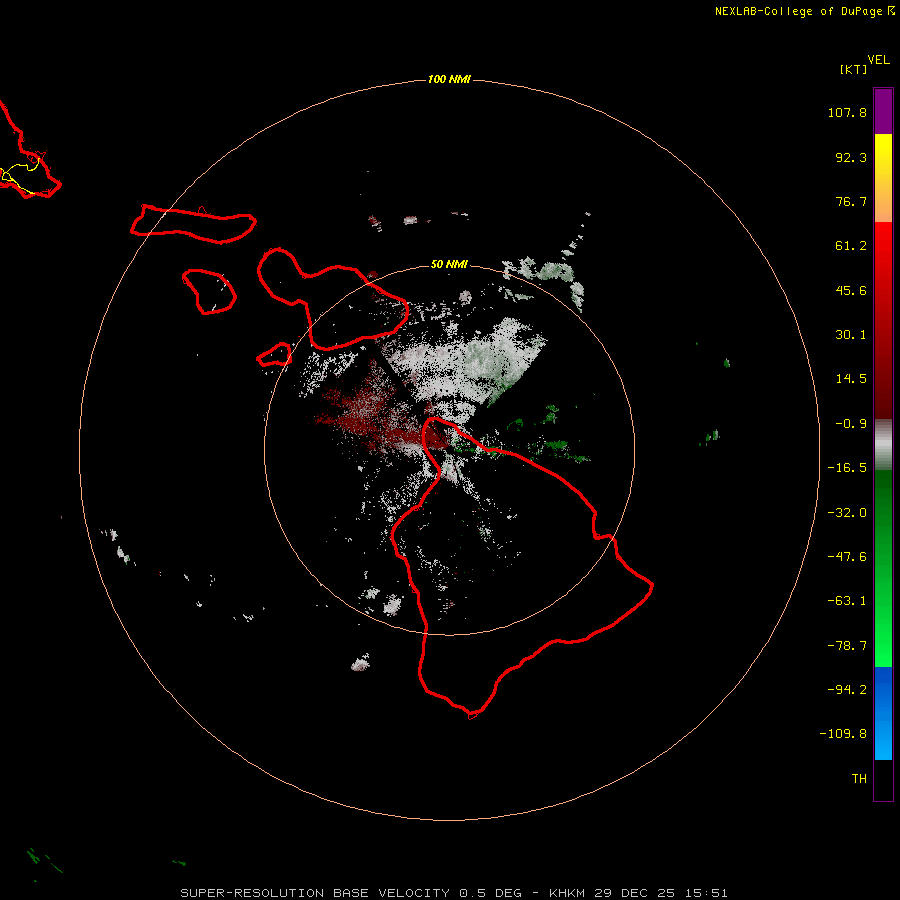Select the -94.2 scale value
Image resolution: width=900 pixels, height=900 pixels.
coord(847,689)
